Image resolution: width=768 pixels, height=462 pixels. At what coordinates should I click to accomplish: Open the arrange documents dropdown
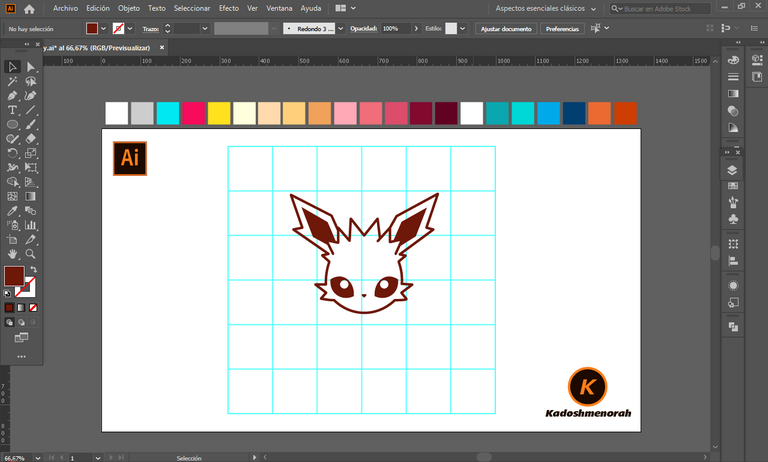pos(346,8)
